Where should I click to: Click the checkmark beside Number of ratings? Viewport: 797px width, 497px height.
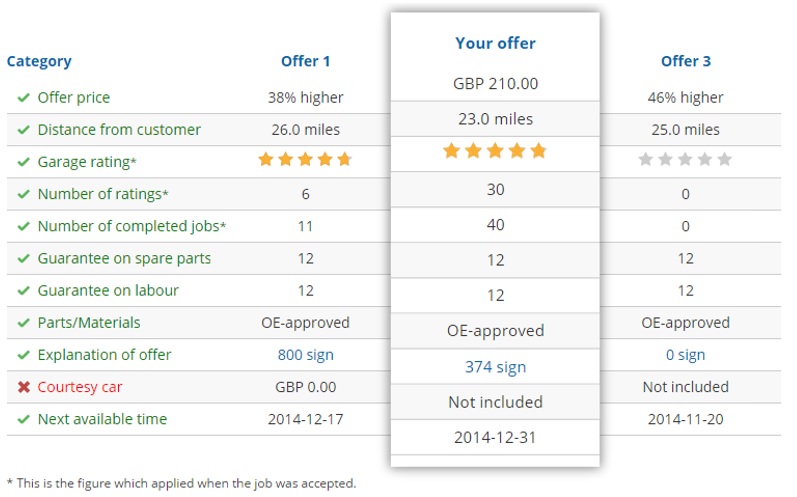[24, 194]
